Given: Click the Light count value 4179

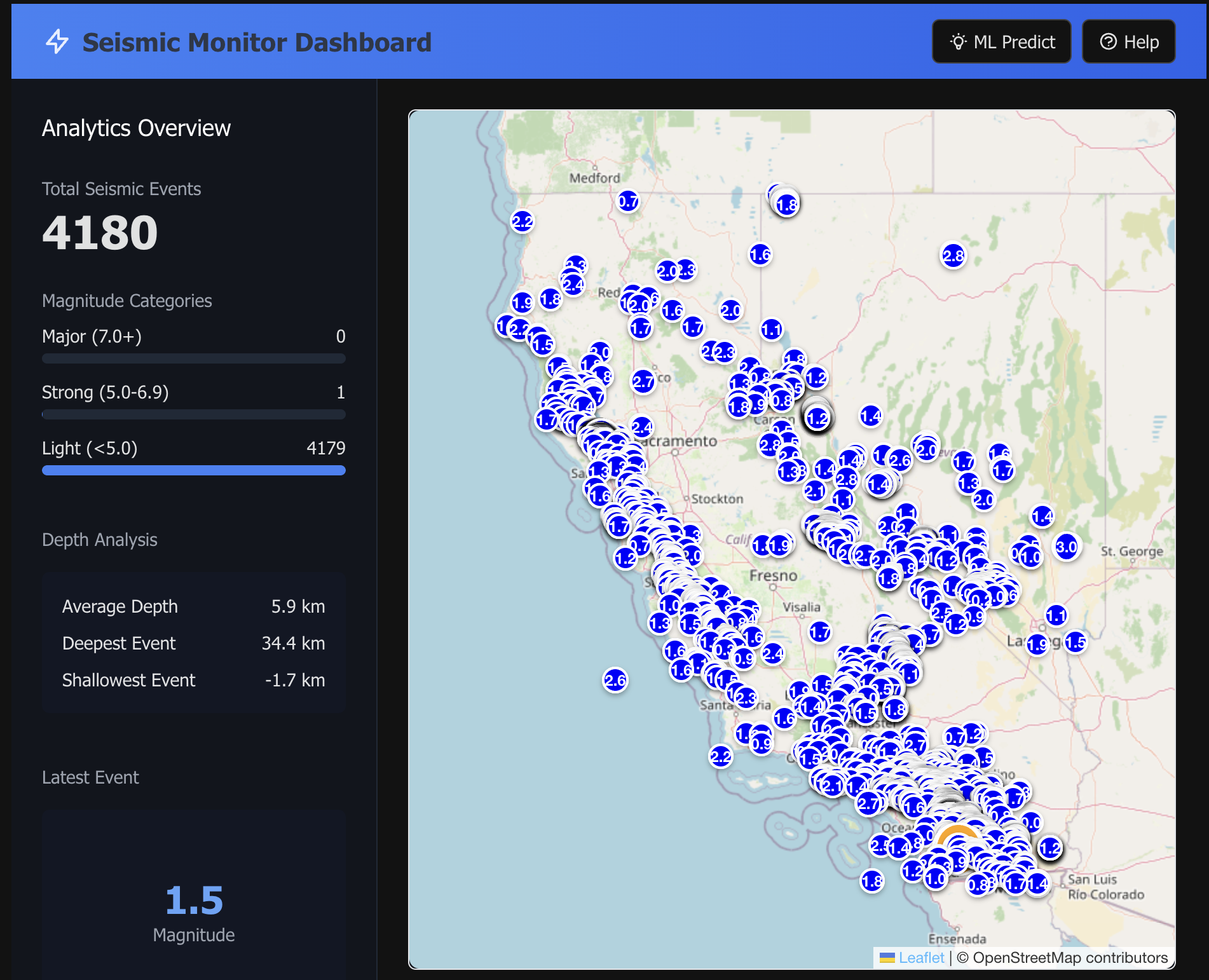Looking at the screenshot, I should (x=325, y=448).
